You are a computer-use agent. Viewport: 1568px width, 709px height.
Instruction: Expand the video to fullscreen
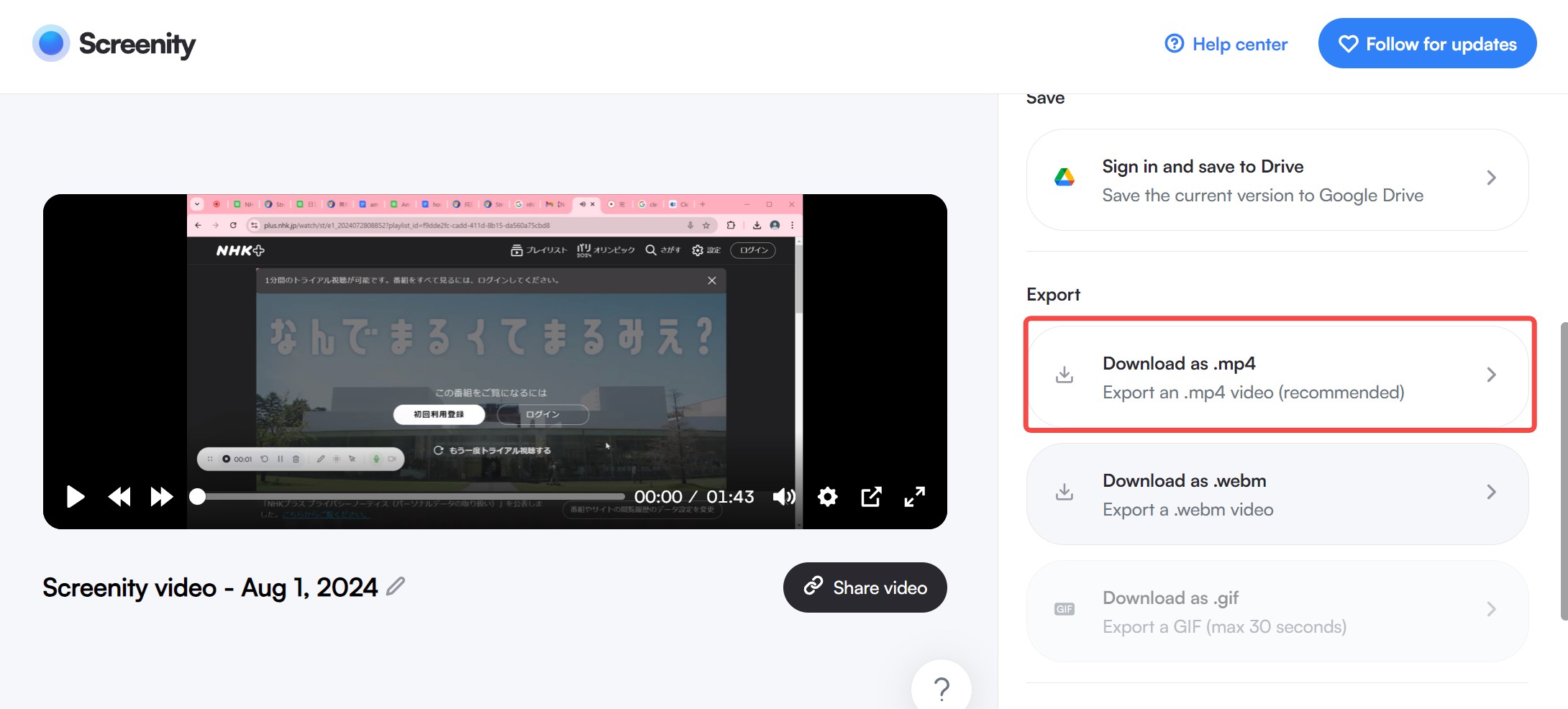[914, 496]
